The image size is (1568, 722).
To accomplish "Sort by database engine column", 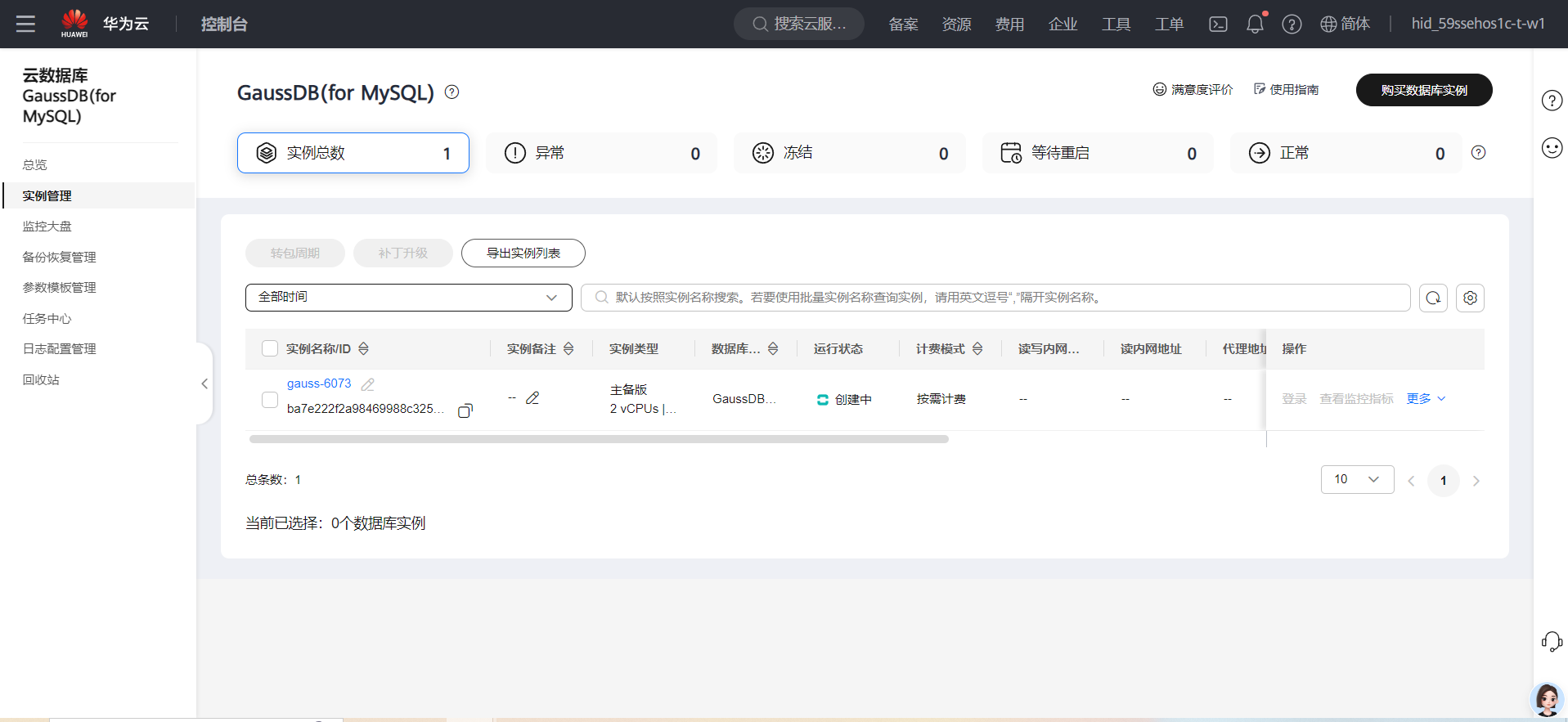I will point(773,349).
